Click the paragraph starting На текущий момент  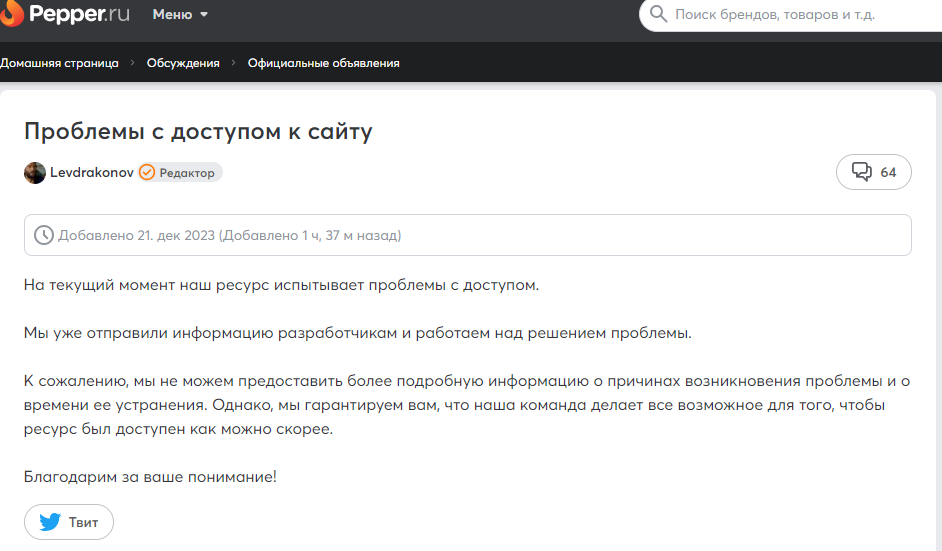coord(281,285)
